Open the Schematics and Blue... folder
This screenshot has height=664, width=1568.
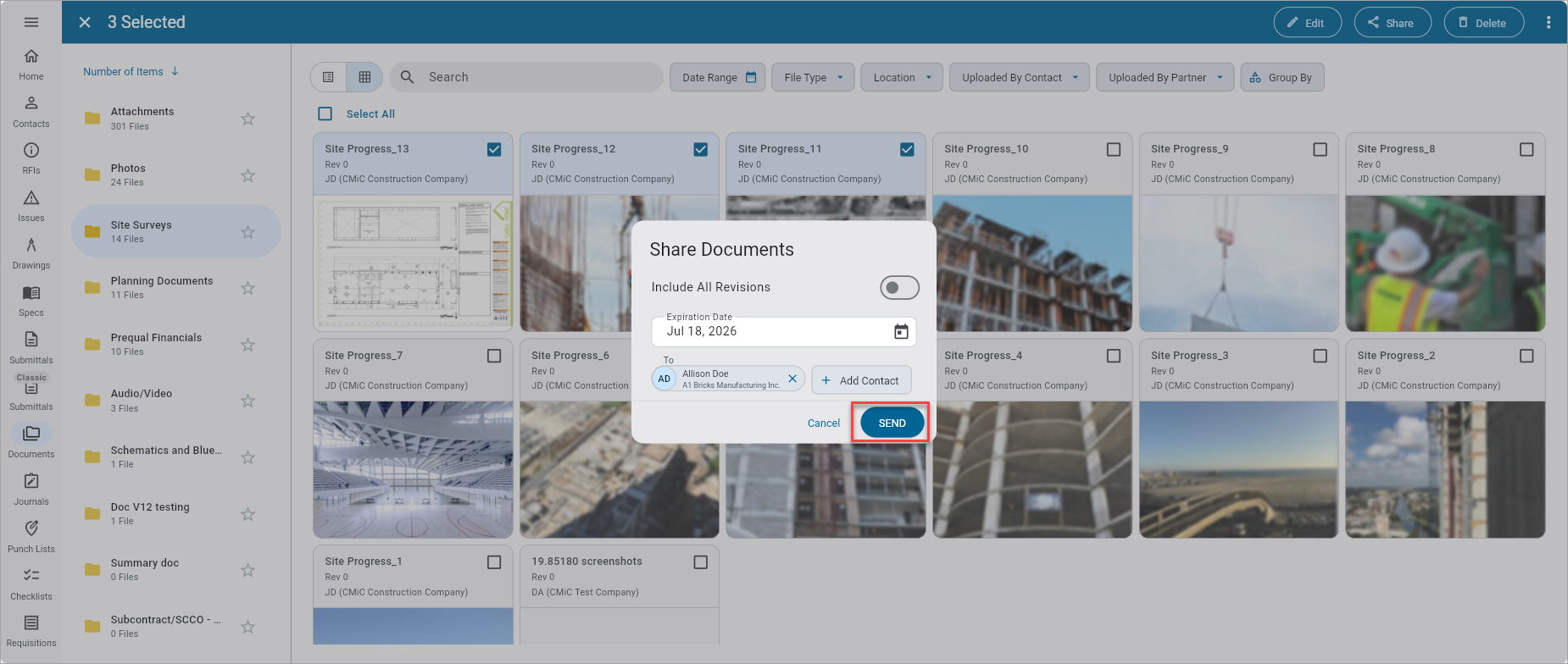coord(176,457)
